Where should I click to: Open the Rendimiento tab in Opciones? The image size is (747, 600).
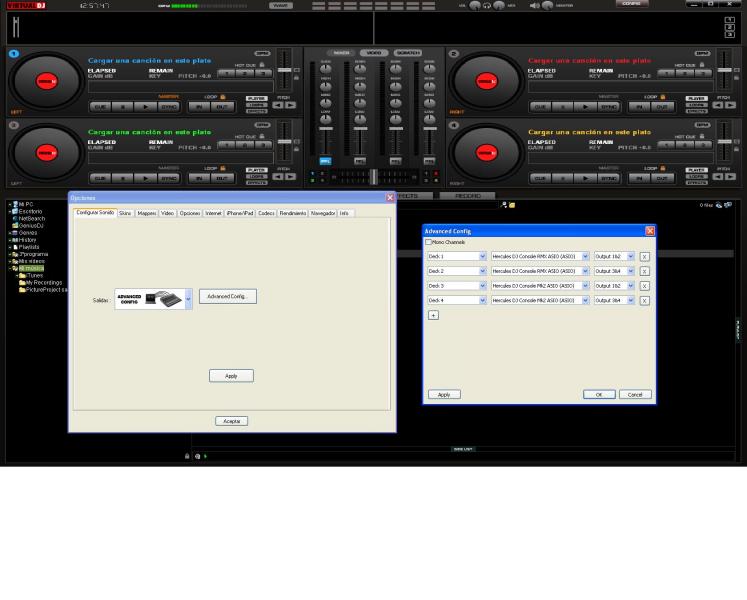[293, 214]
